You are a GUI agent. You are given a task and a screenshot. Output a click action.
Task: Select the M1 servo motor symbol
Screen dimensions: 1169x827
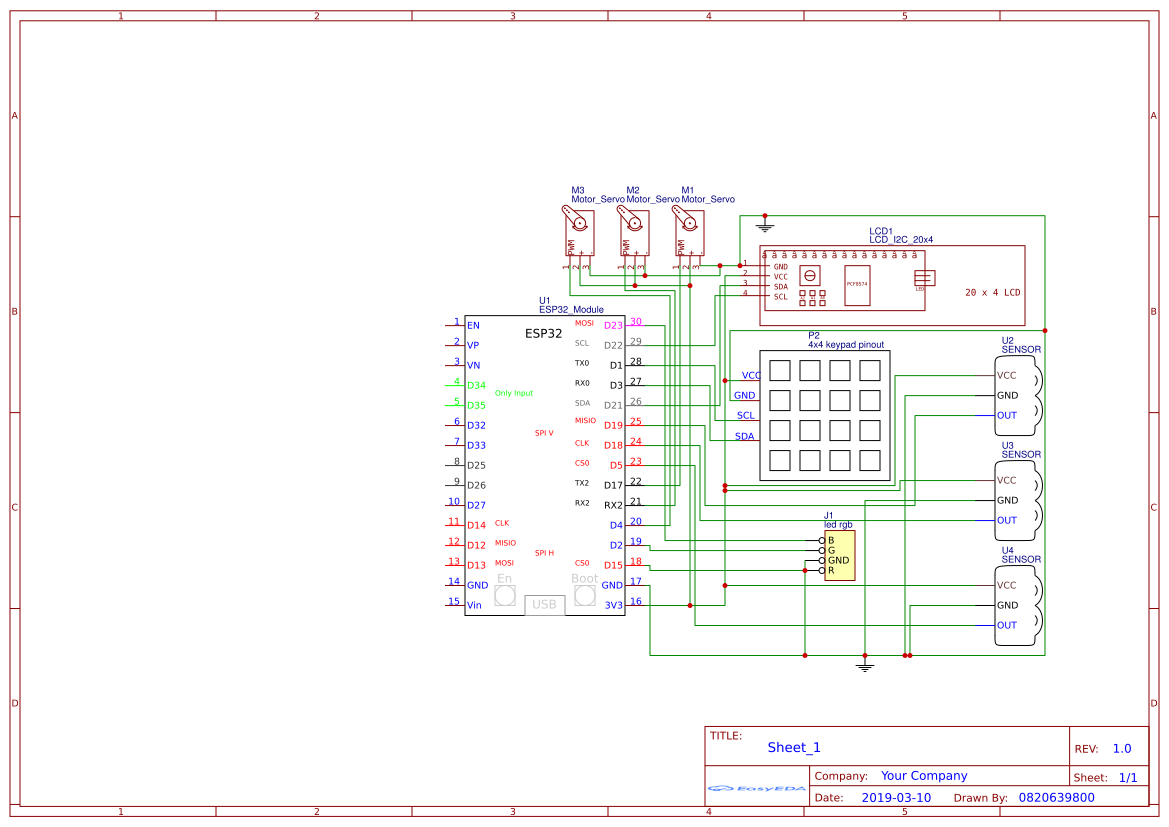pyautogui.click(x=686, y=232)
